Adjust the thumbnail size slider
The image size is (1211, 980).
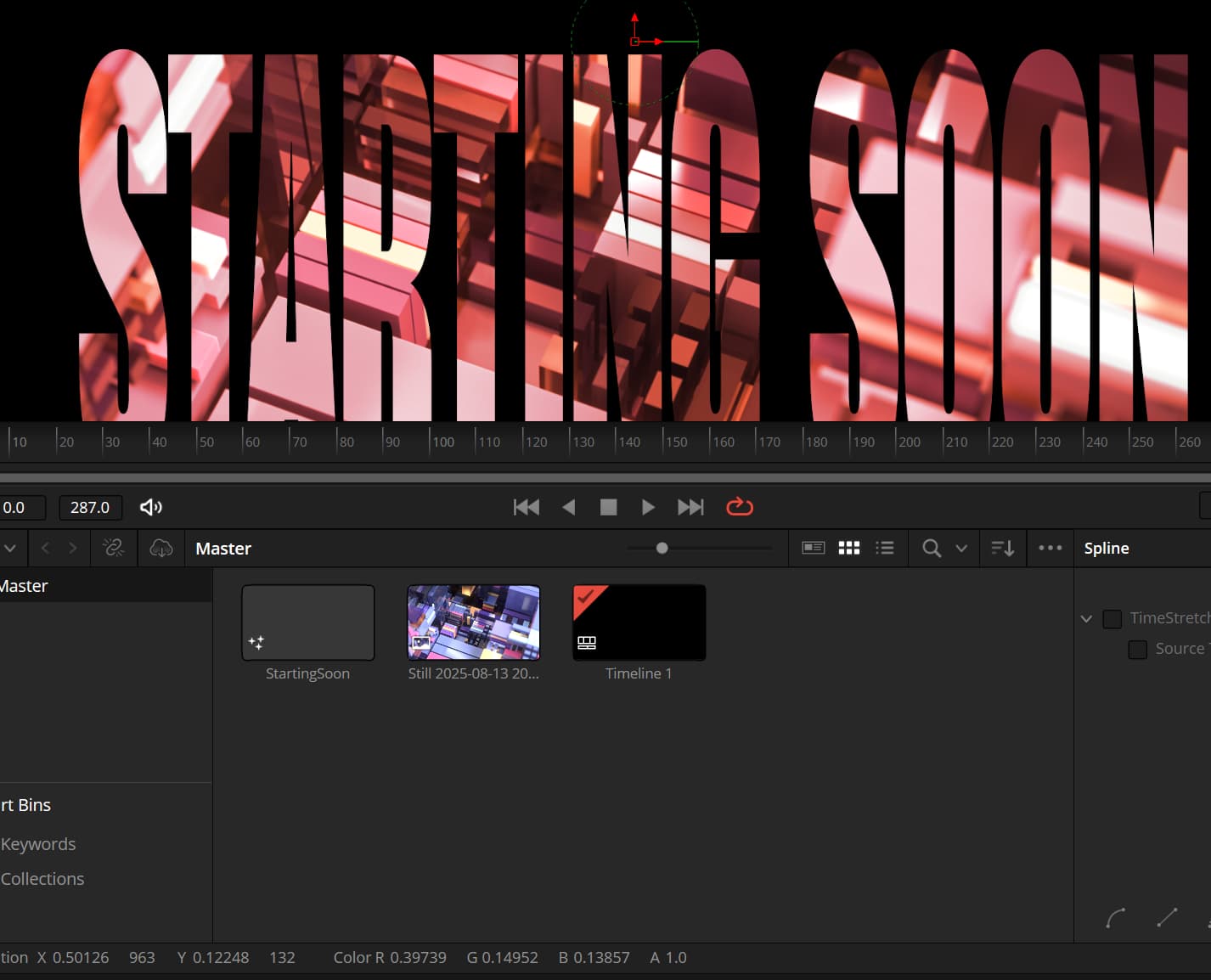pos(662,548)
